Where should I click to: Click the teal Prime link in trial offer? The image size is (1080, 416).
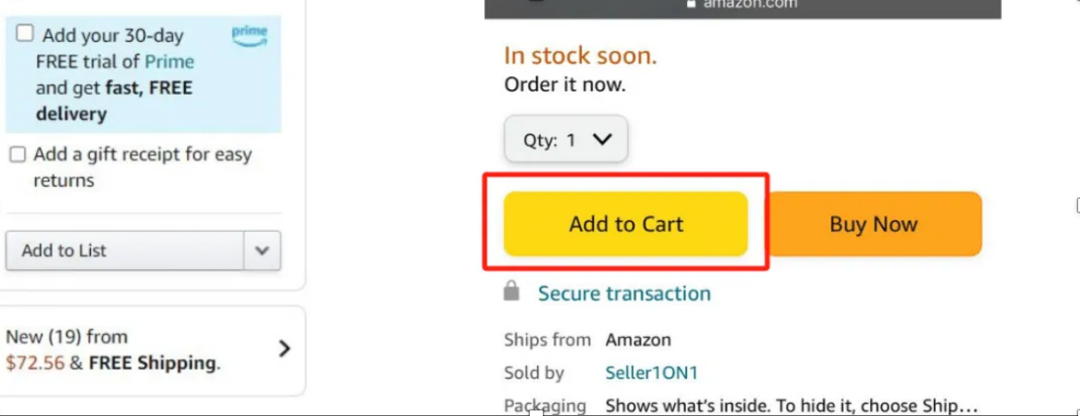169,62
